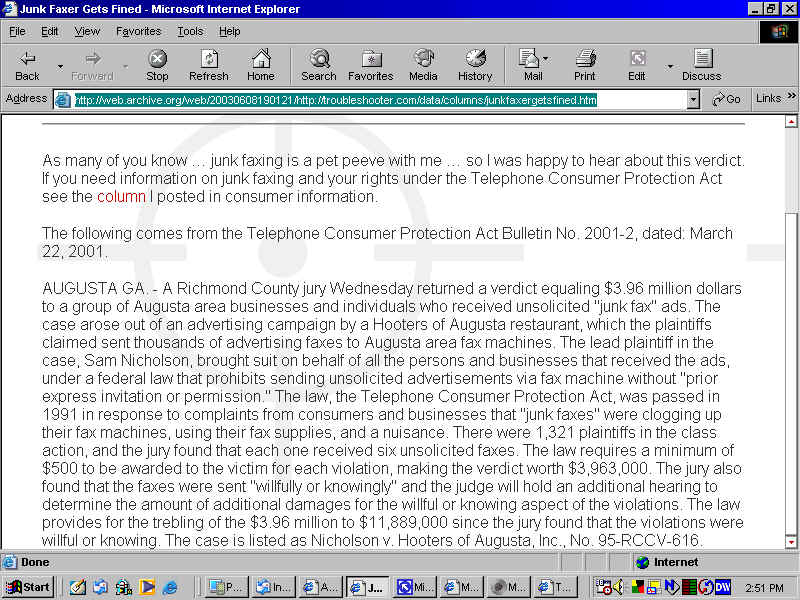Click the page icon in address bar

click(62, 99)
